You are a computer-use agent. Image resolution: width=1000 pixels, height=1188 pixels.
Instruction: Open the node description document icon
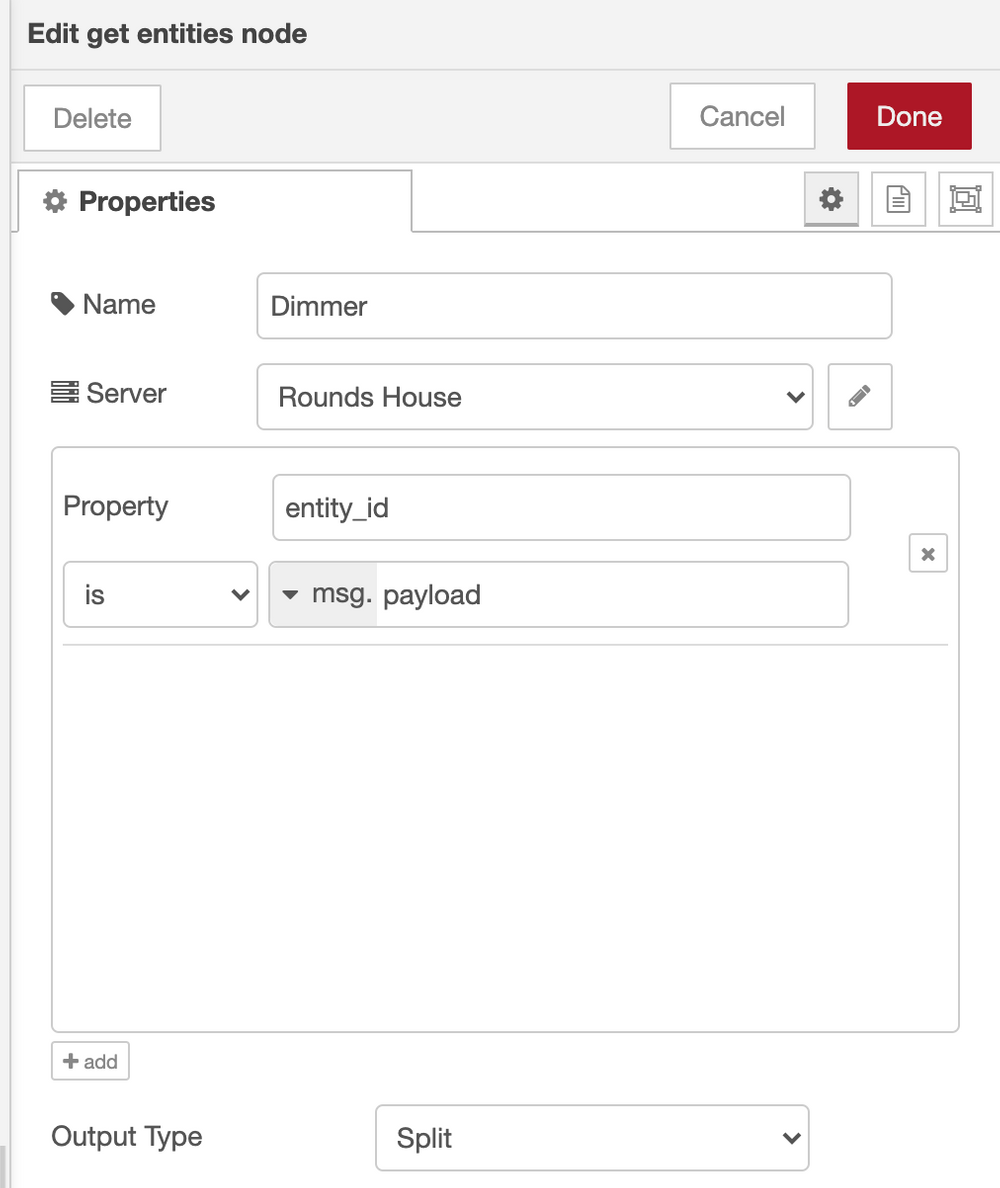point(898,200)
